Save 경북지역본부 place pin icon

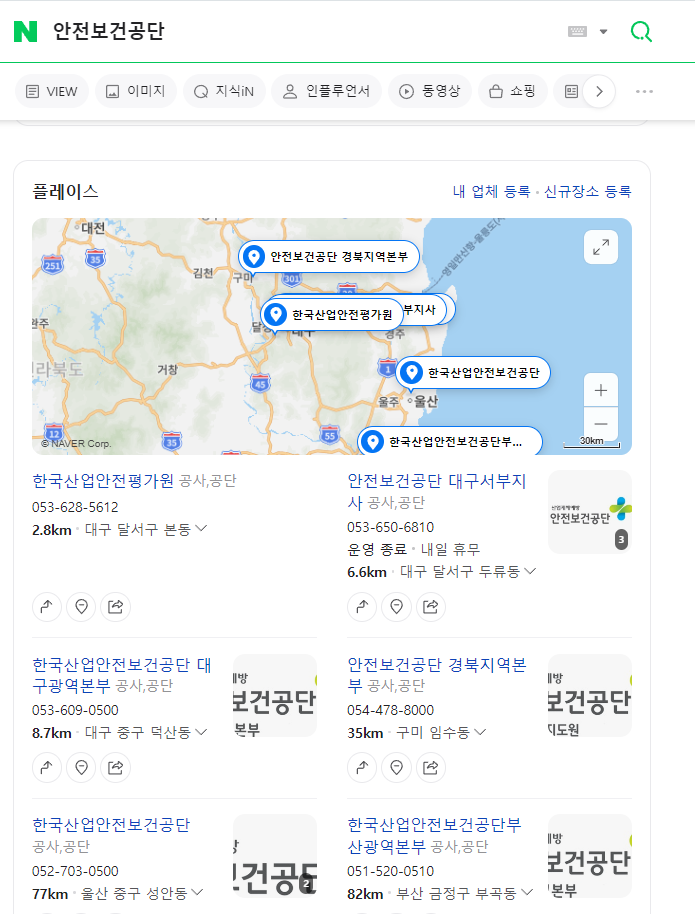[x=396, y=768]
